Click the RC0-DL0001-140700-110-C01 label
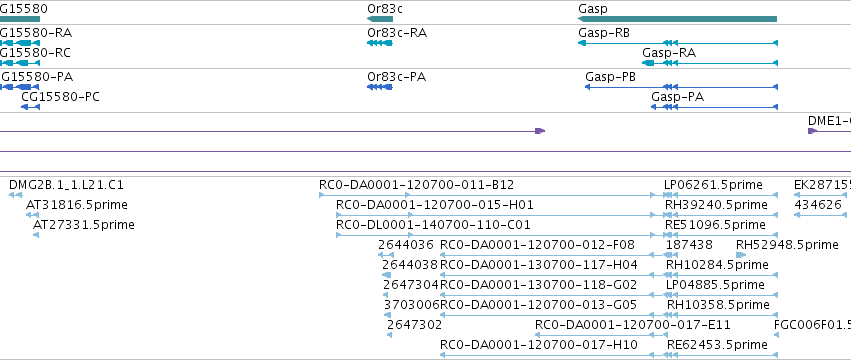The image size is (851, 360). [433, 225]
